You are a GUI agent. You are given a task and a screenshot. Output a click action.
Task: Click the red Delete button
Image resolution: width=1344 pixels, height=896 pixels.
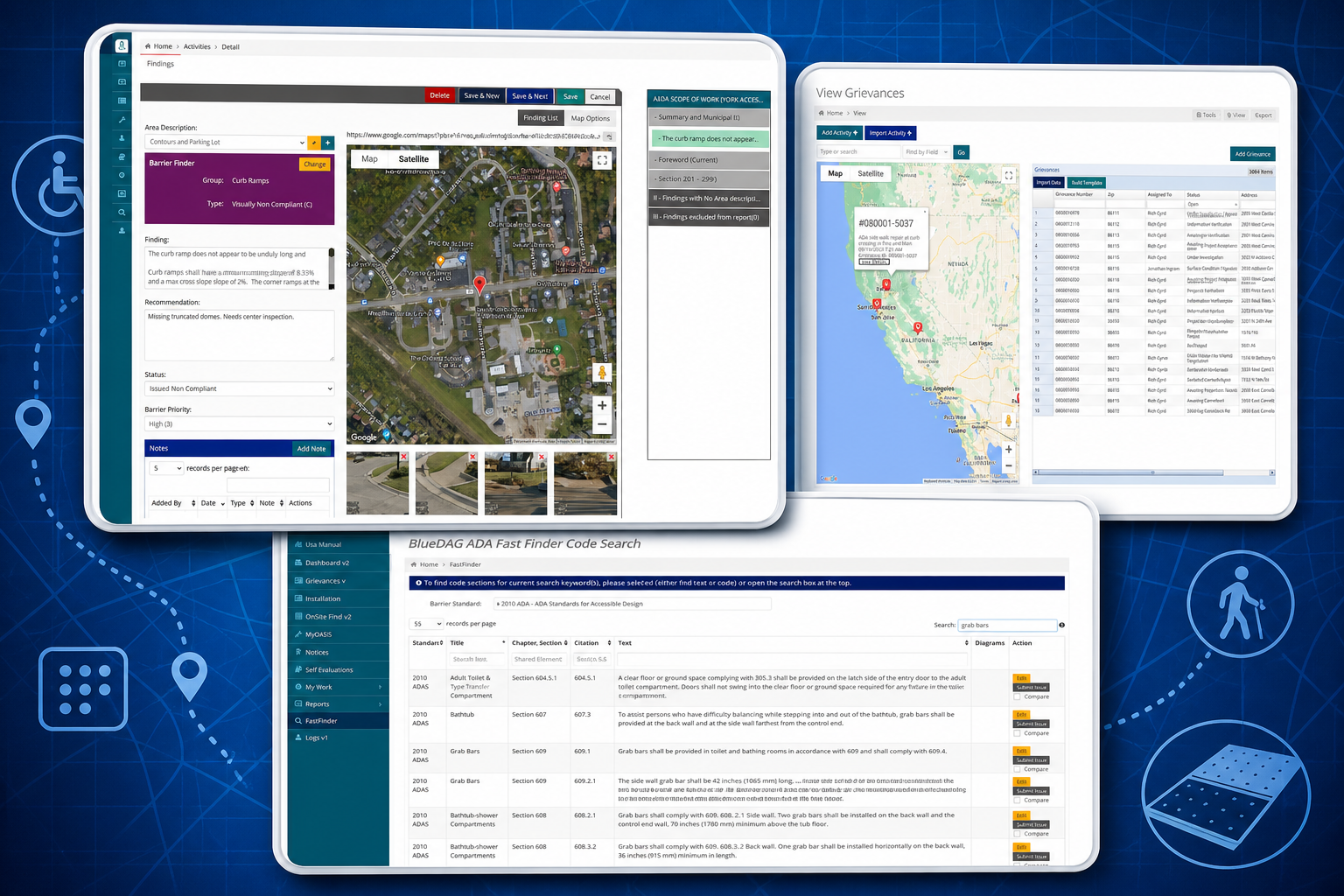click(x=440, y=95)
